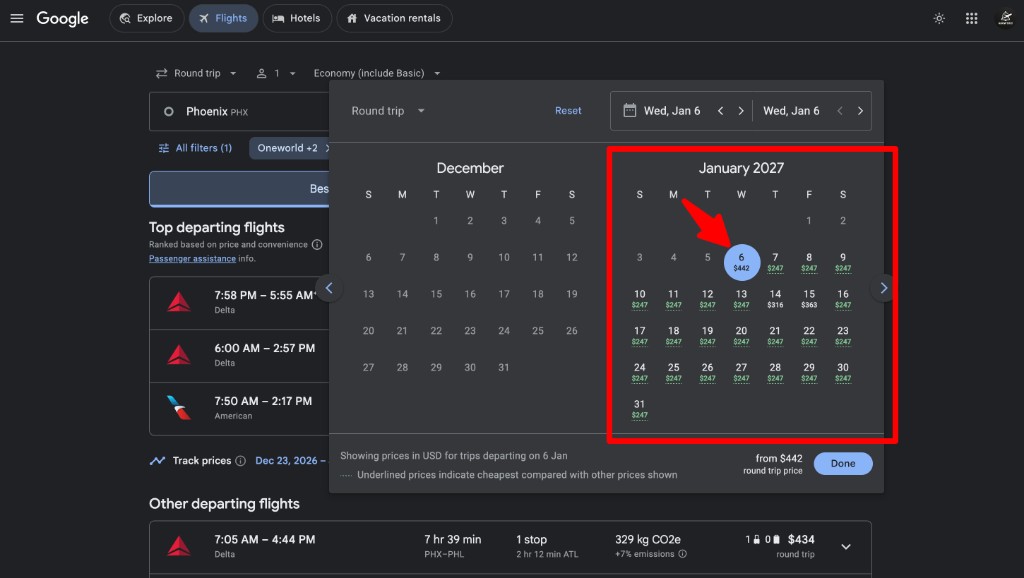
Task: Select December 15 in the calendar
Action: [x=436, y=294]
